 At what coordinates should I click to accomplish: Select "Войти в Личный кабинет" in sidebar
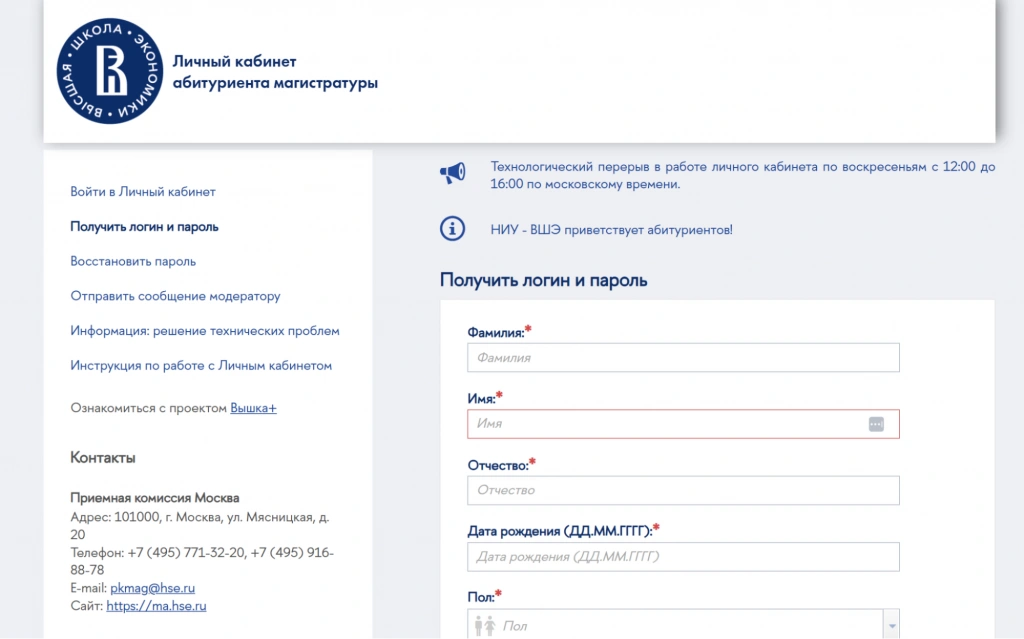[x=144, y=192]
